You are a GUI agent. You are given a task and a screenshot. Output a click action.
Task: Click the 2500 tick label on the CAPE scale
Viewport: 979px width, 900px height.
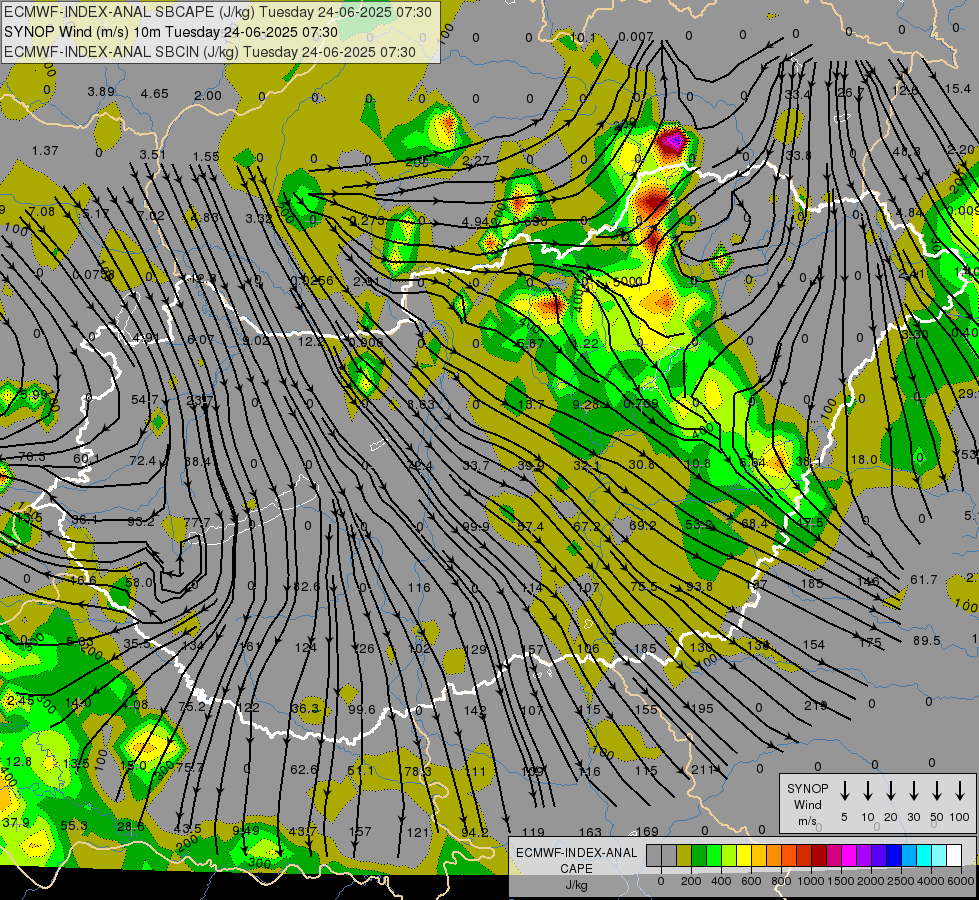pos(901,881)
